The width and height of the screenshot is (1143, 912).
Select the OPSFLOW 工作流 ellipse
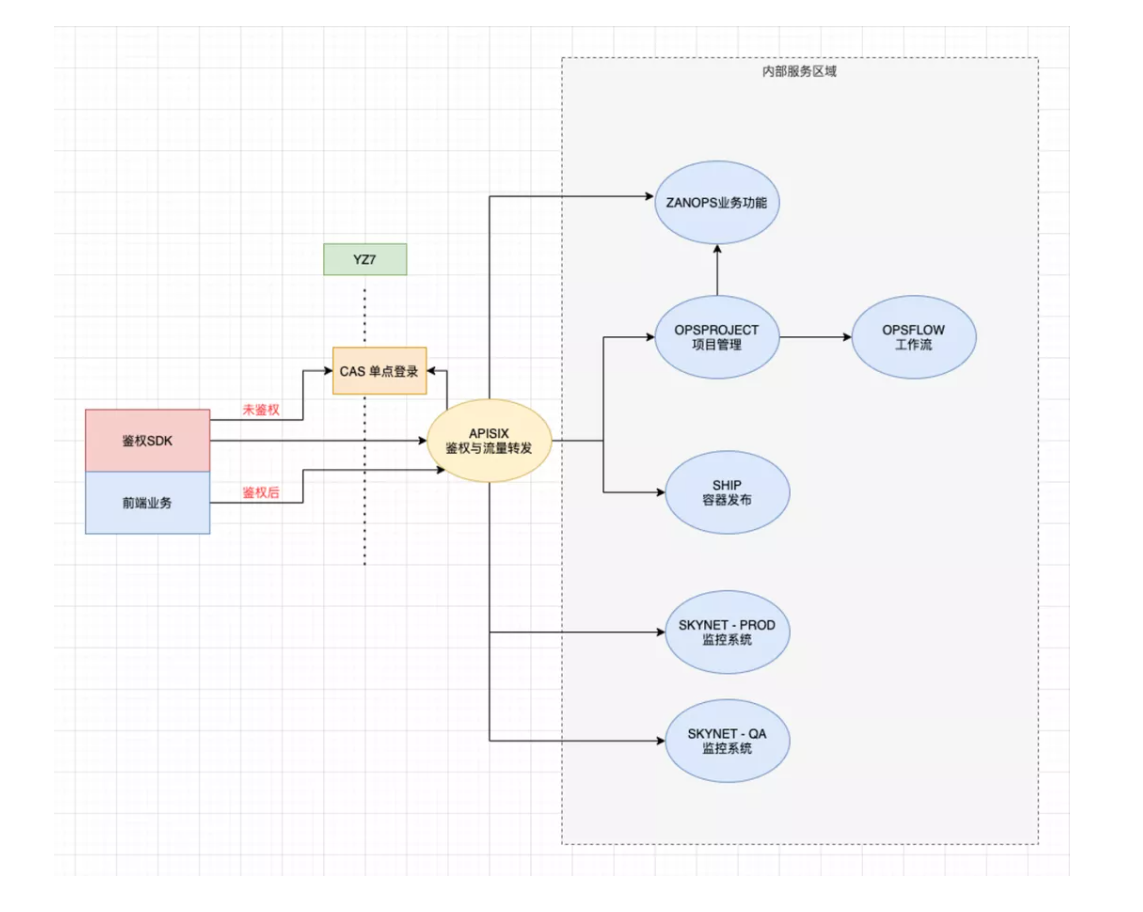(913, 337)
